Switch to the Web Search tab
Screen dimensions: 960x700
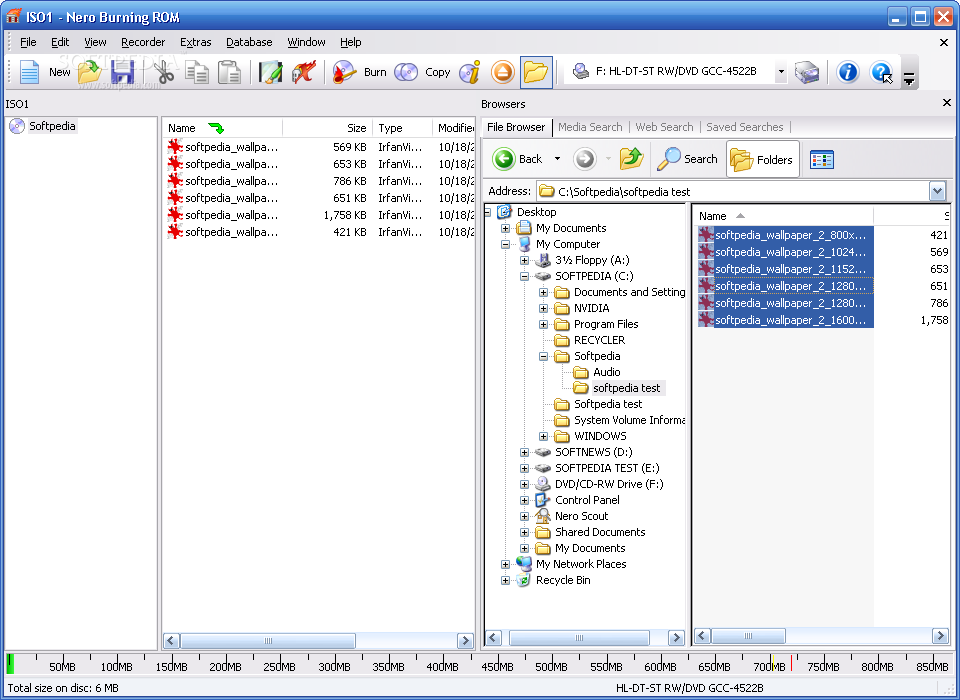[664, 127]
